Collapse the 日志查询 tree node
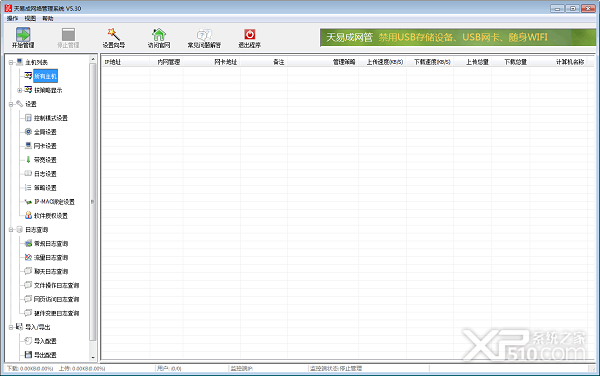The width and height of the screenshot is (600, 376). point(11,230)
